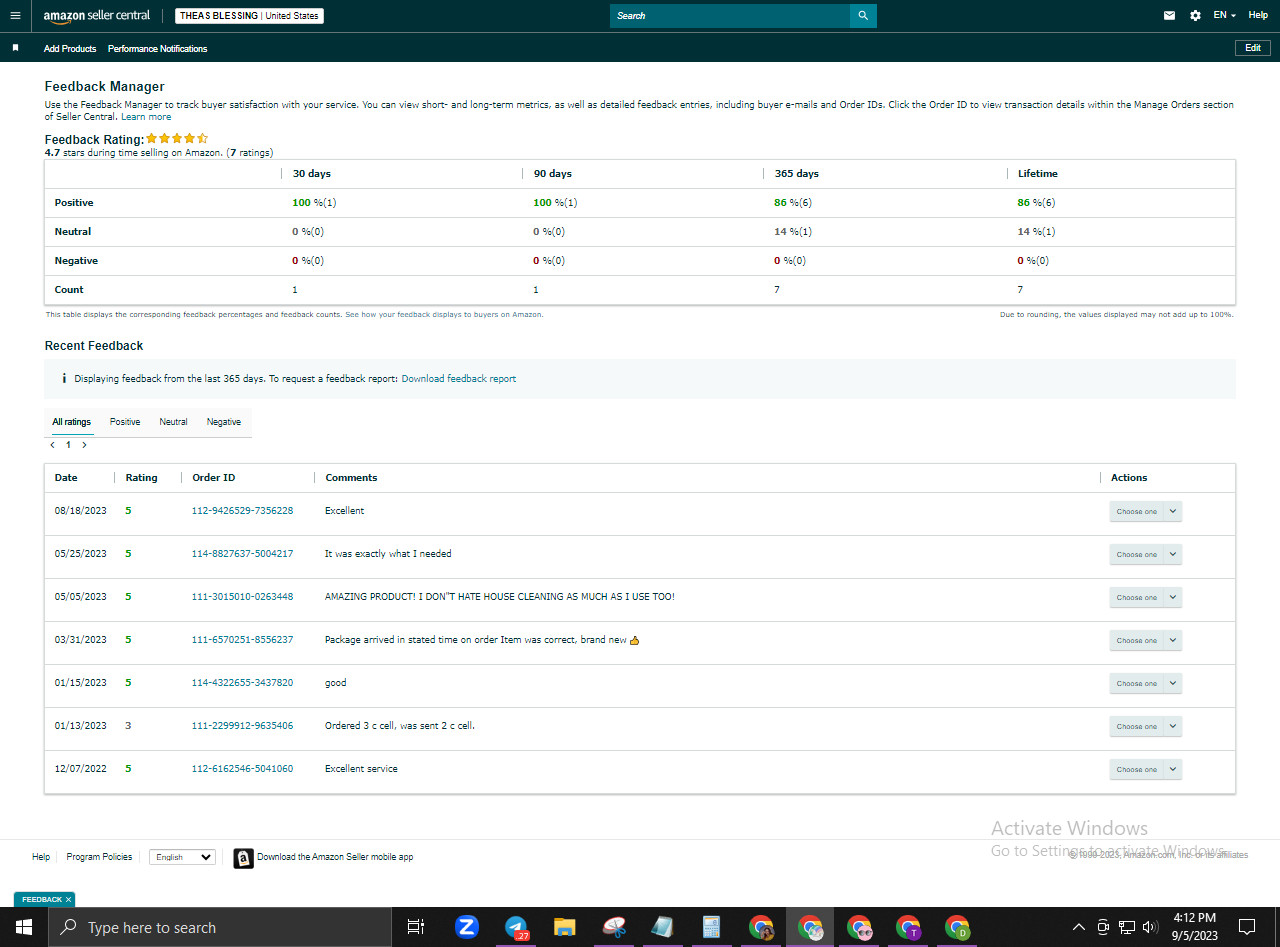Viewport: 1280px width, 947px height.
Task: Go to previous feedback page arrow
Action: point(52,445)
